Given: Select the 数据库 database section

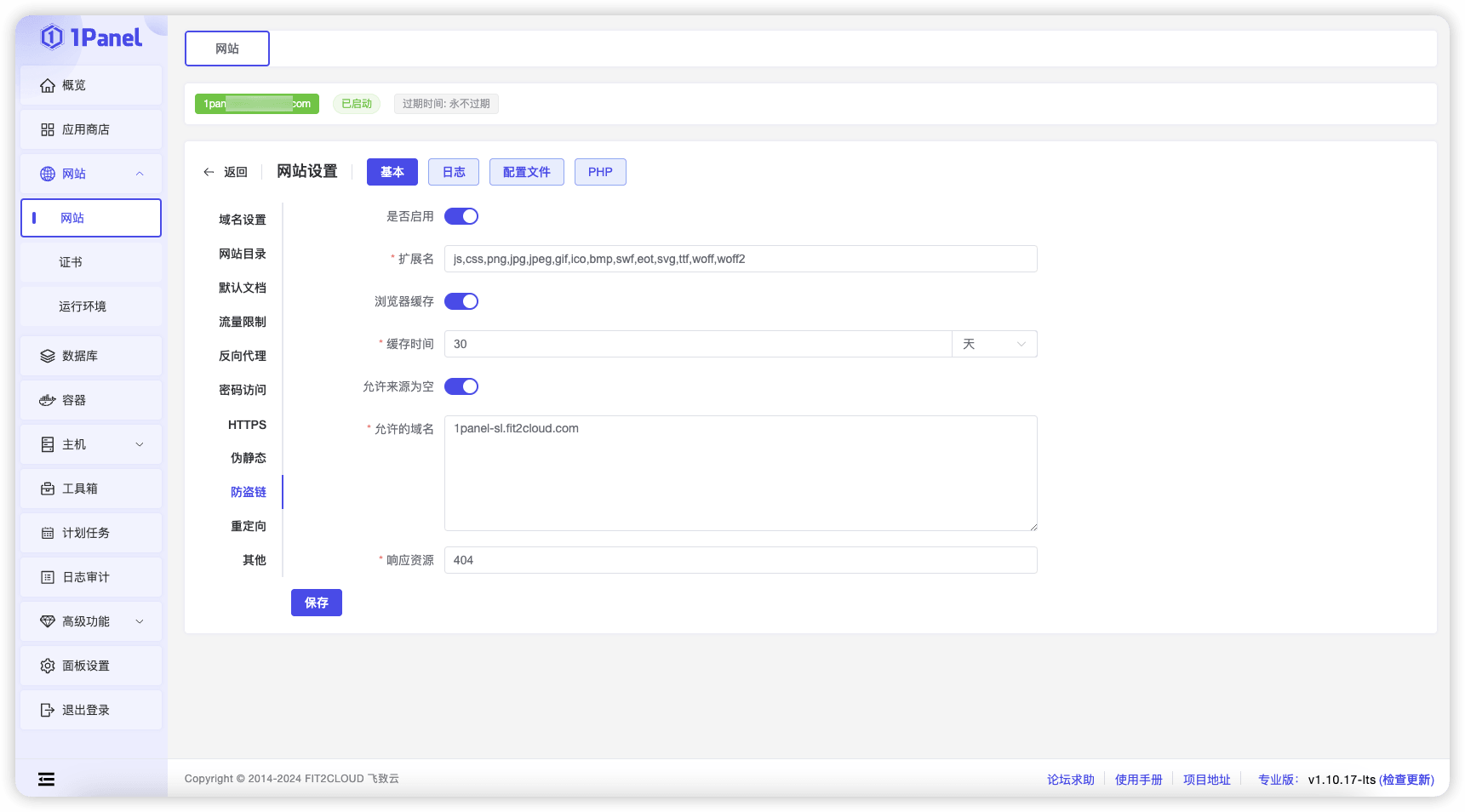Looking at the screenshot, I should (80, 356).
